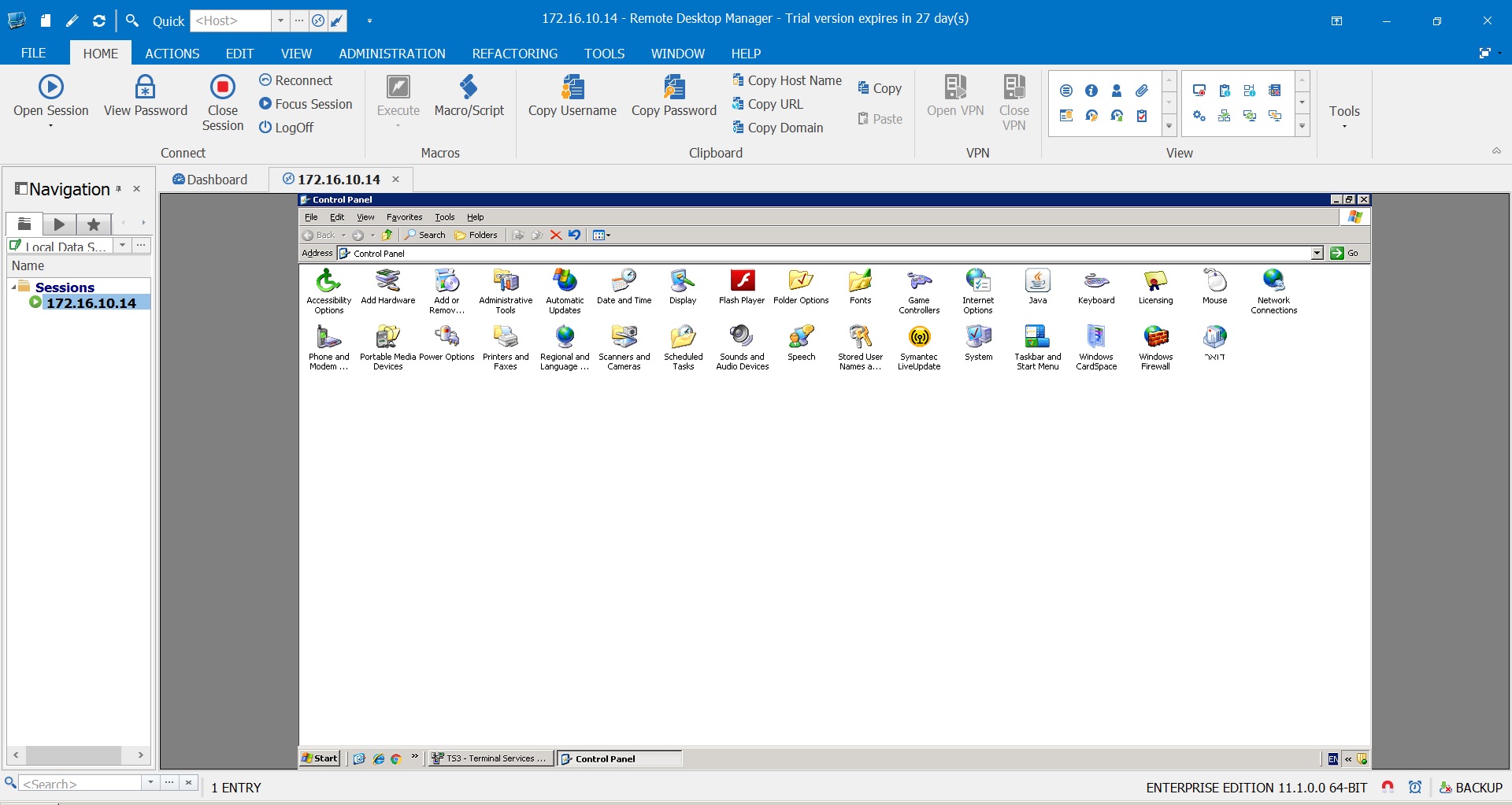Click the Reconnect button
Screen dimensions: 1512x805
(296, 80)
